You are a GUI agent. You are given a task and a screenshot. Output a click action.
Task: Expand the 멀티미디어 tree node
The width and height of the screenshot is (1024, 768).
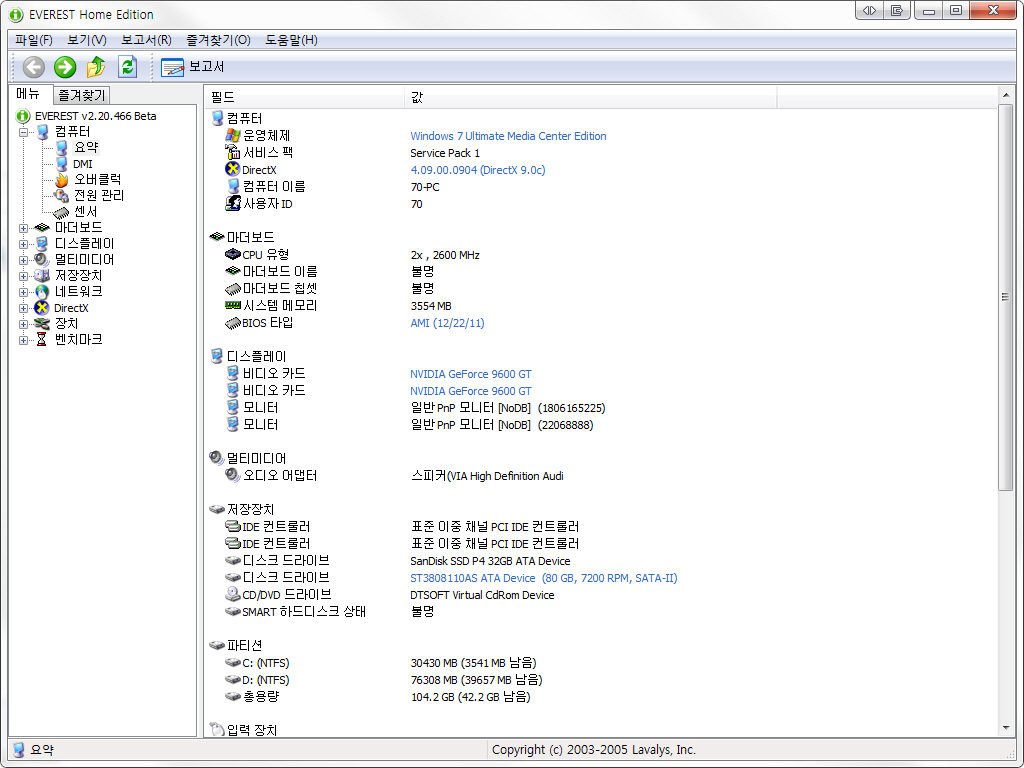coord(24,260)
